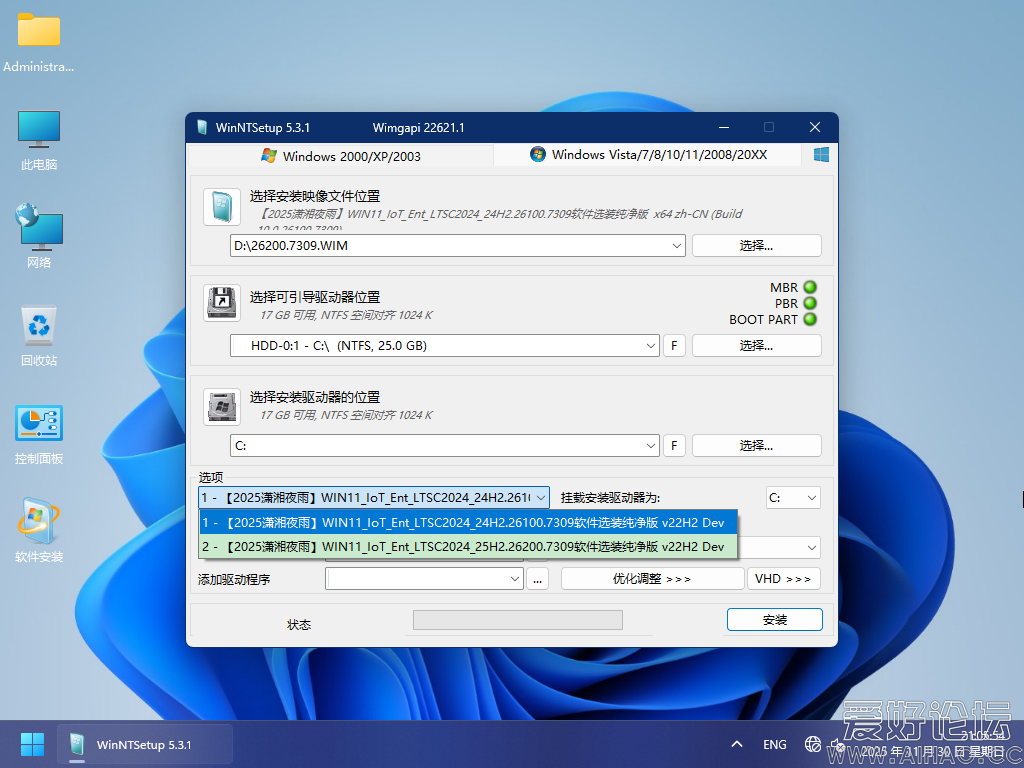Click the WinNTSetup title bar icon
Image resolution: width=1024 pixels, height=768 pixels.
click(x=202, y=127)
